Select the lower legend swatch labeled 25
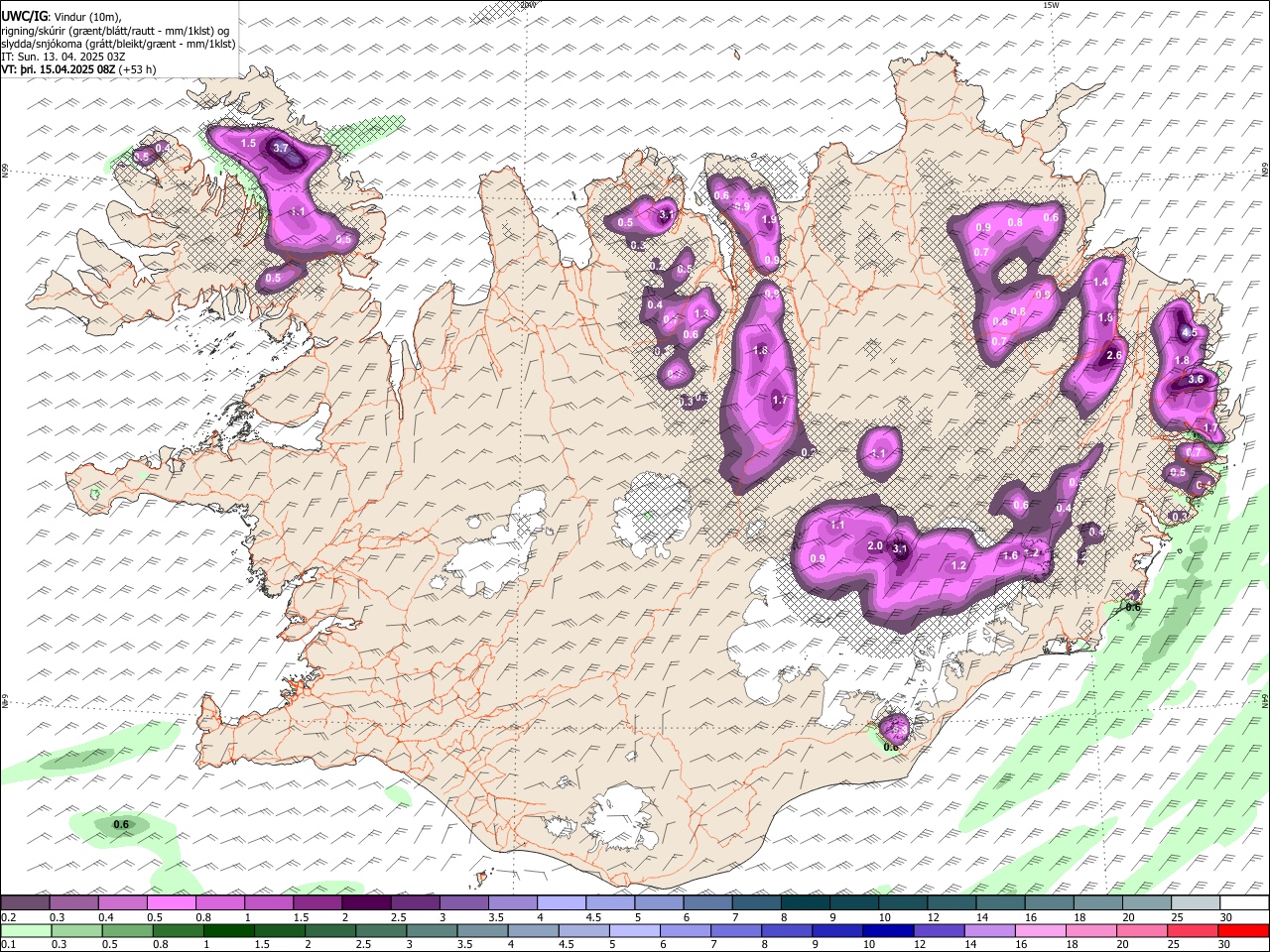The height and width of the screenshot is (952, 1270). tap(1191, 930)
